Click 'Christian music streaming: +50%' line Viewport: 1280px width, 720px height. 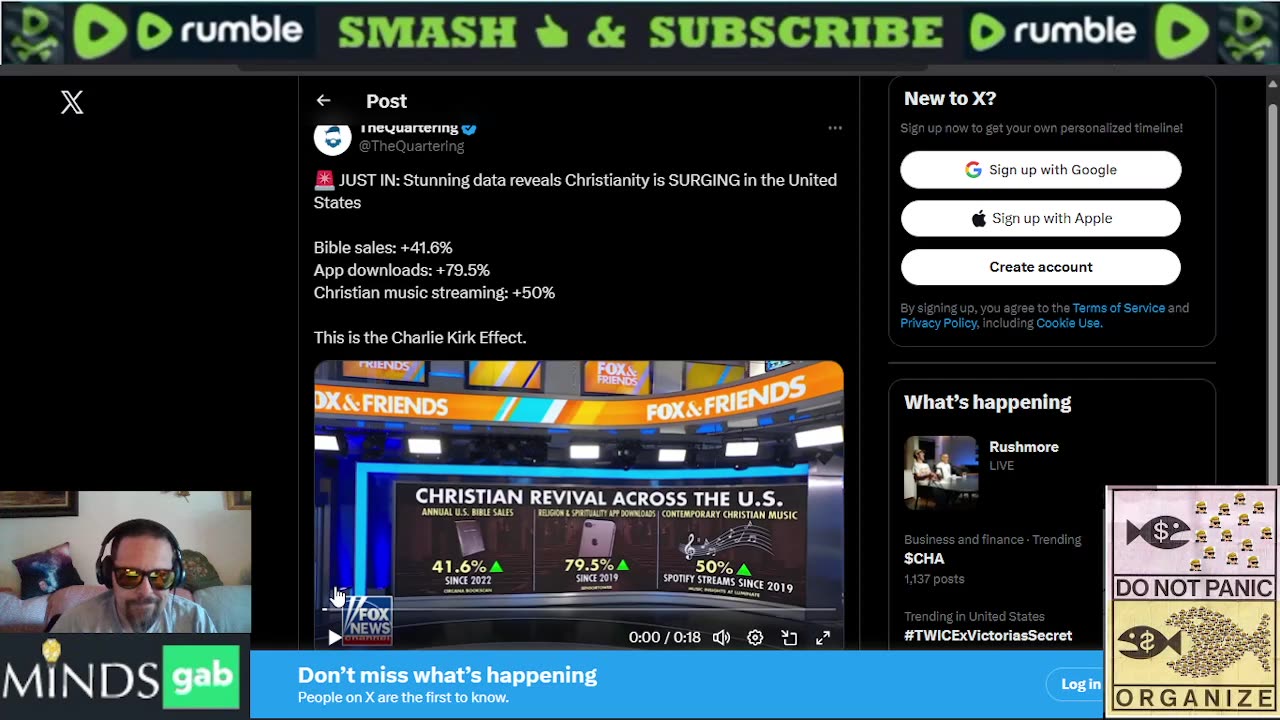pos(434,293)
